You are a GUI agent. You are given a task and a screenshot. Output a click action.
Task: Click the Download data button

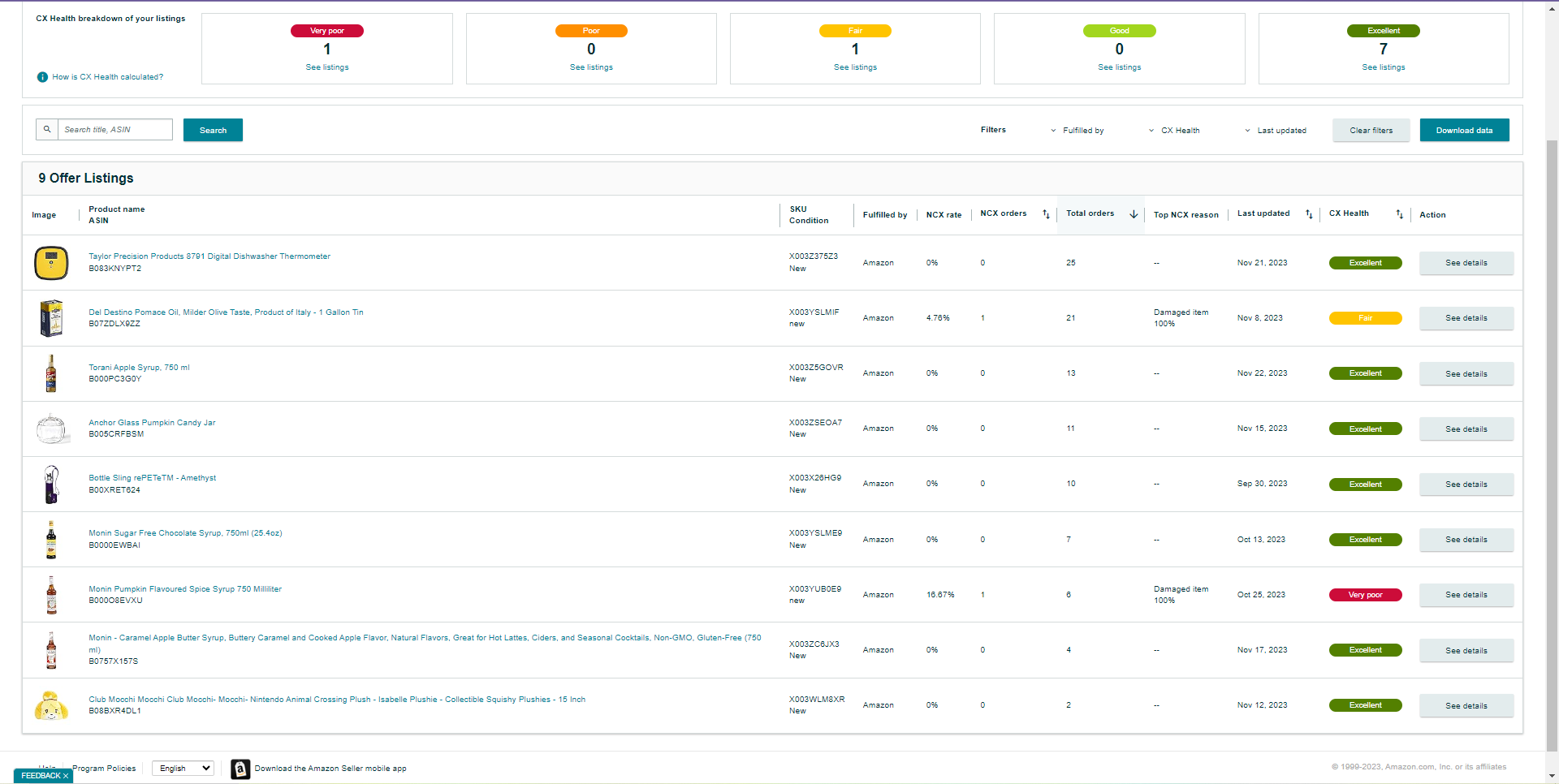(1464, 130)
